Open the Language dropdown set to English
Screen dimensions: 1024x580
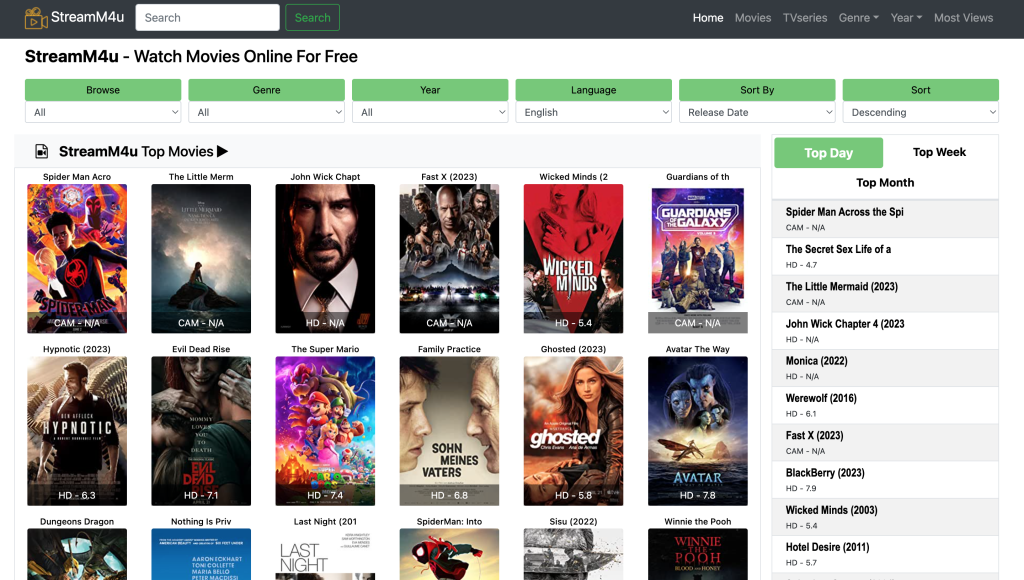(x=593, y=112)
